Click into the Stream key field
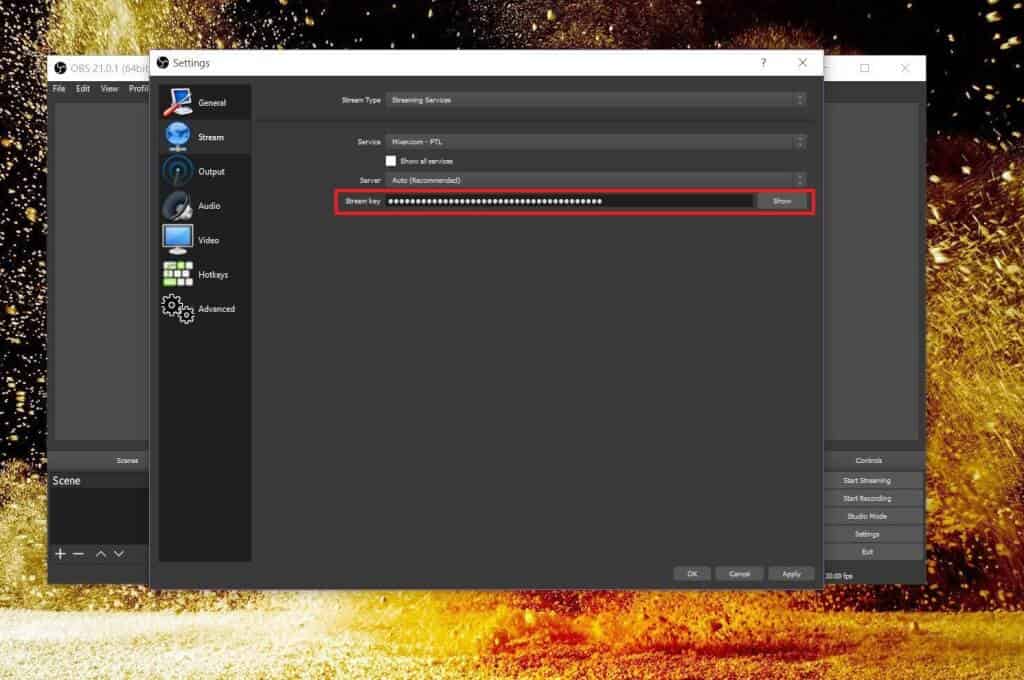The height and width of the screenshot is (680, 1024). coord(569,201)
